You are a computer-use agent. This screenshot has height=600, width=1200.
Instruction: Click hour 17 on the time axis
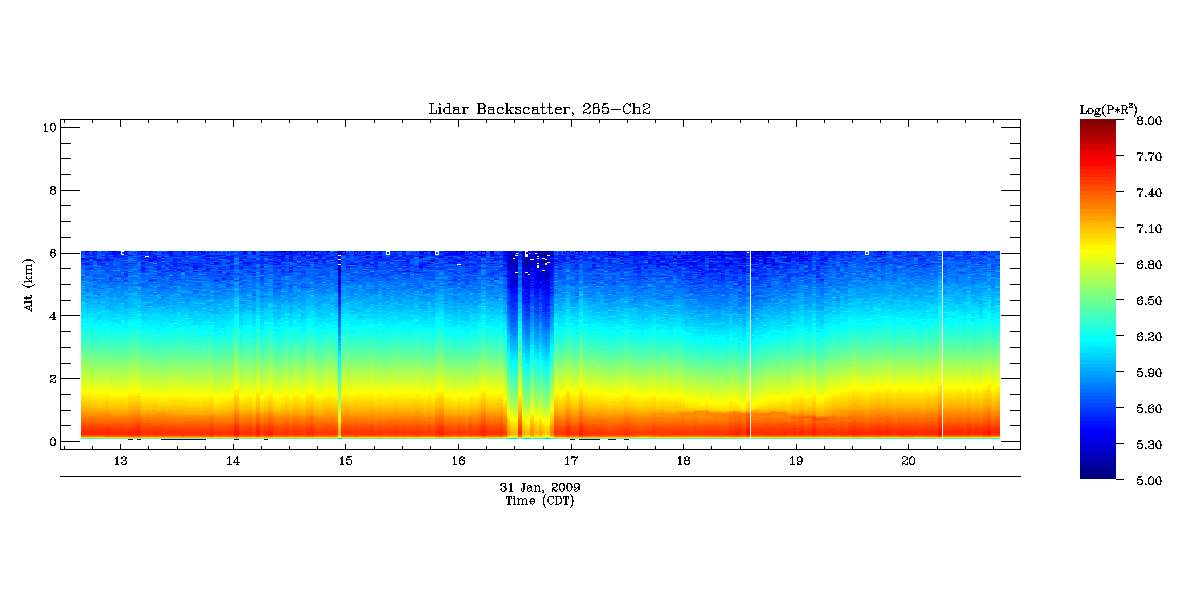pos(571,461)
